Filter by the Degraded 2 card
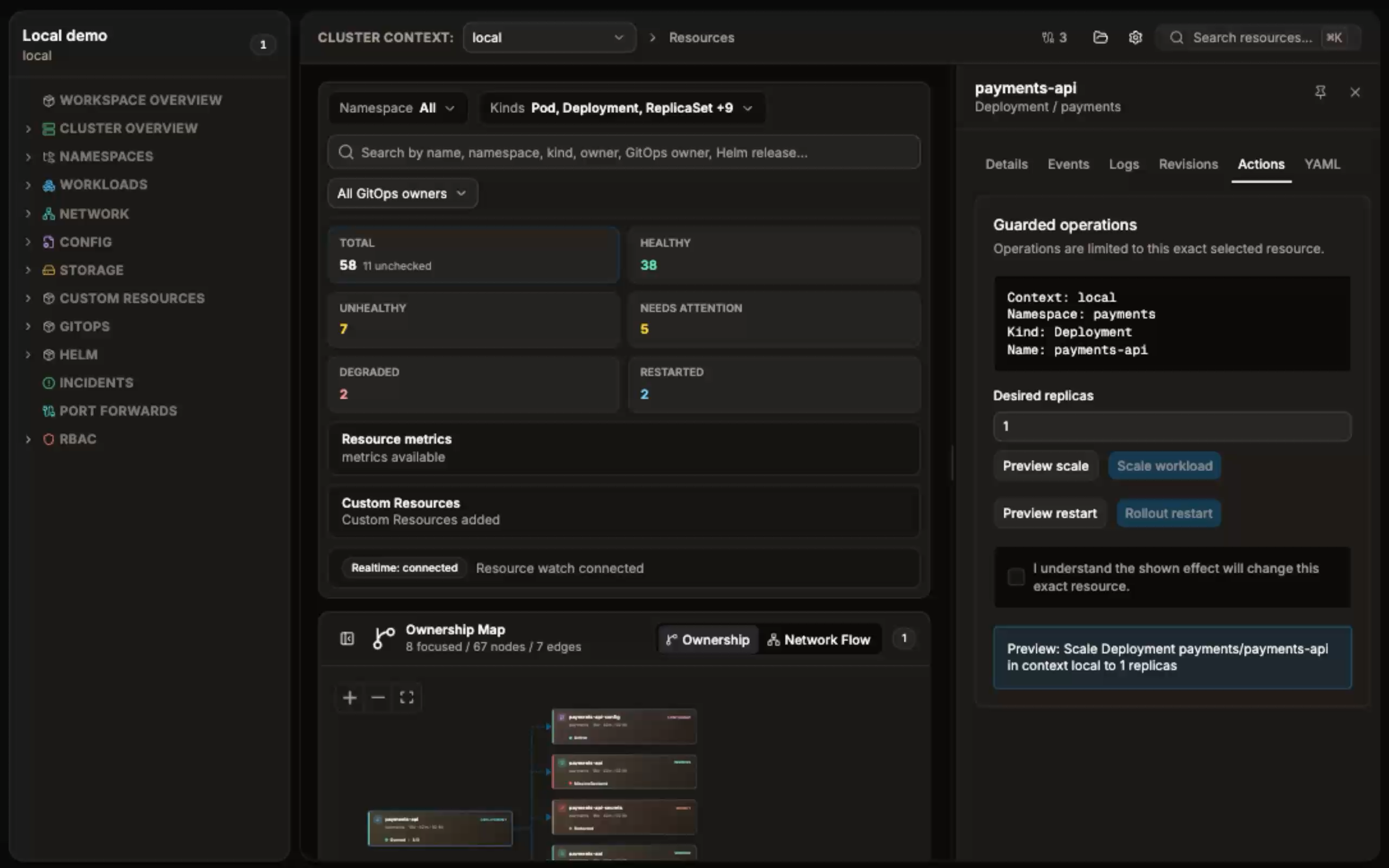 click(x=474, y=385)
